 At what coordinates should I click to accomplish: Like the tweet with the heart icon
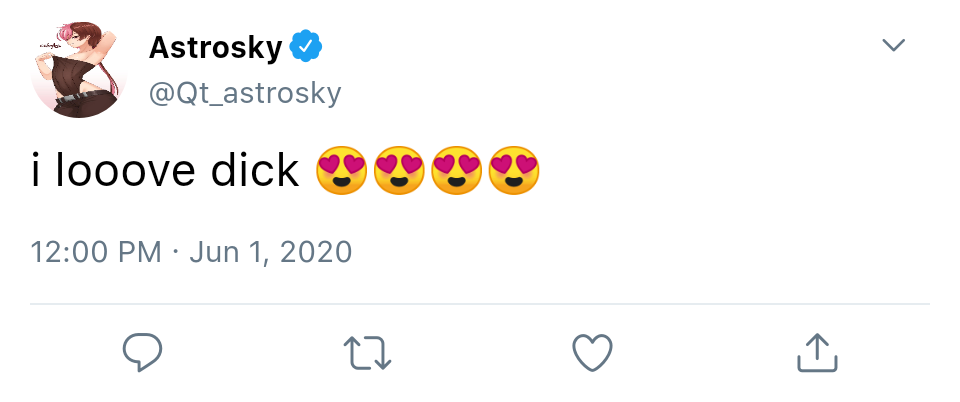(592, 352)
